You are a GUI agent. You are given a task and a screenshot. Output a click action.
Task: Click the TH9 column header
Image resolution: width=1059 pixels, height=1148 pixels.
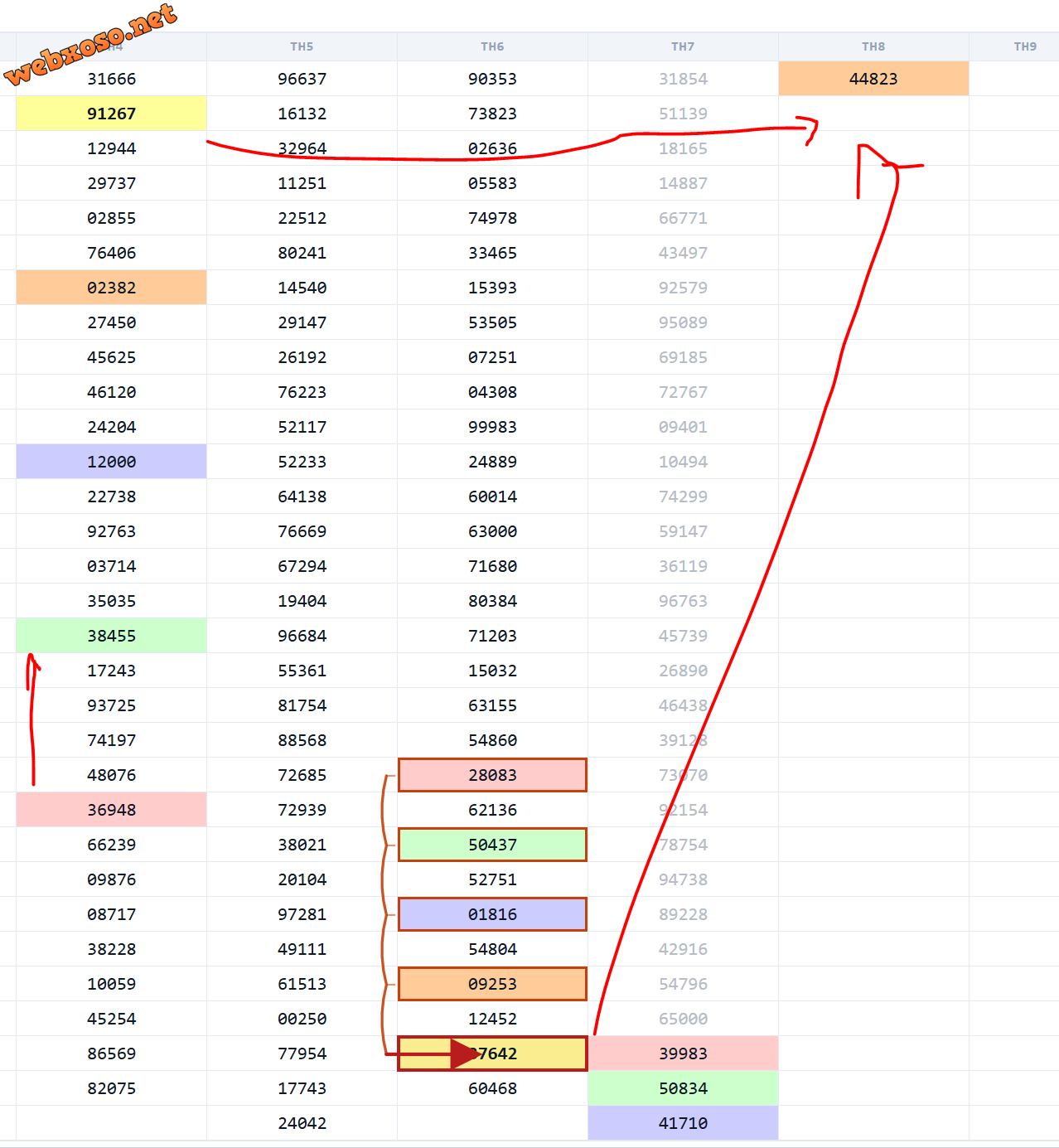pos(1025,46)
